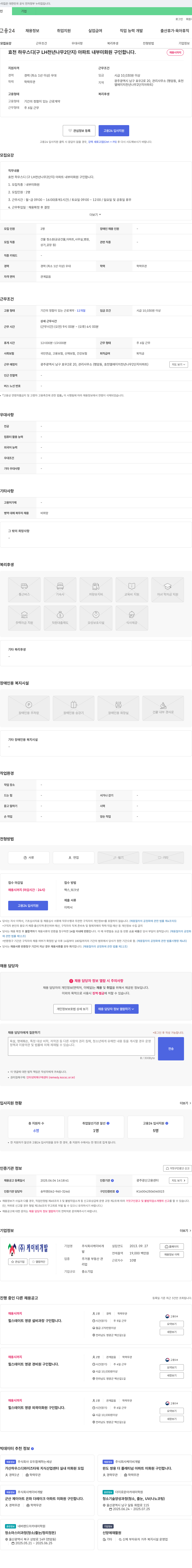Image resolution: width=192 pixels, height=1568 pixels.
Task: Select the 주택자금 지원 welfare icon
Action: (24, 618)
